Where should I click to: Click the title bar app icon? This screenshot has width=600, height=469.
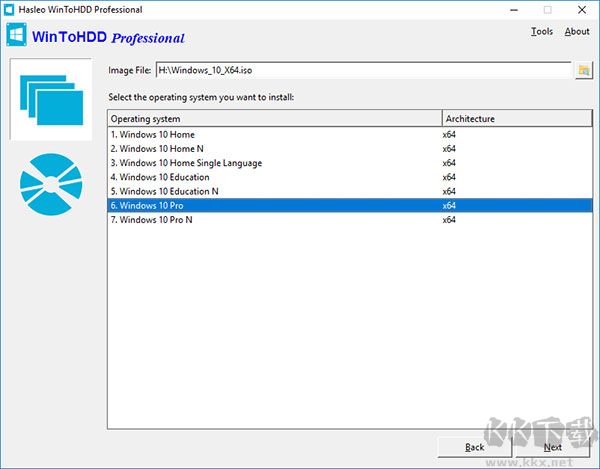[x=8, y=10]
